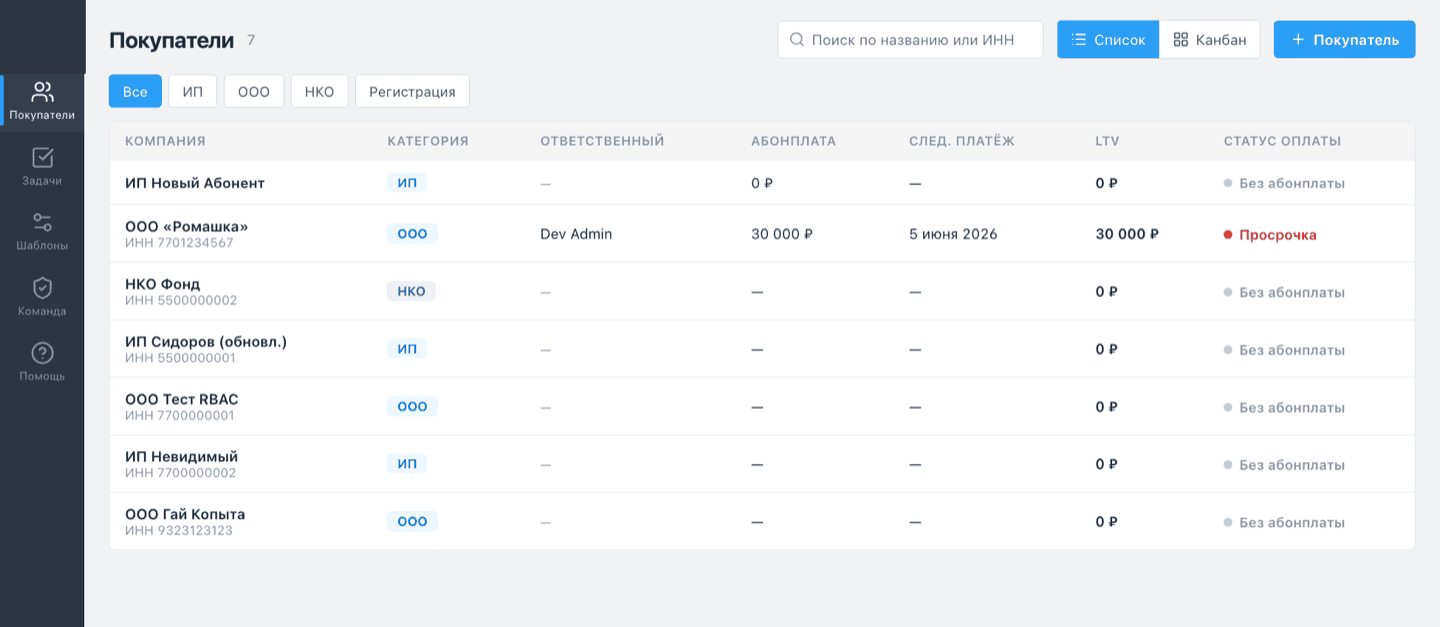The width and height of the screenshot is (1440, 627).
Task: Click Dev Admin responsible cell
Action: (576, 234)
